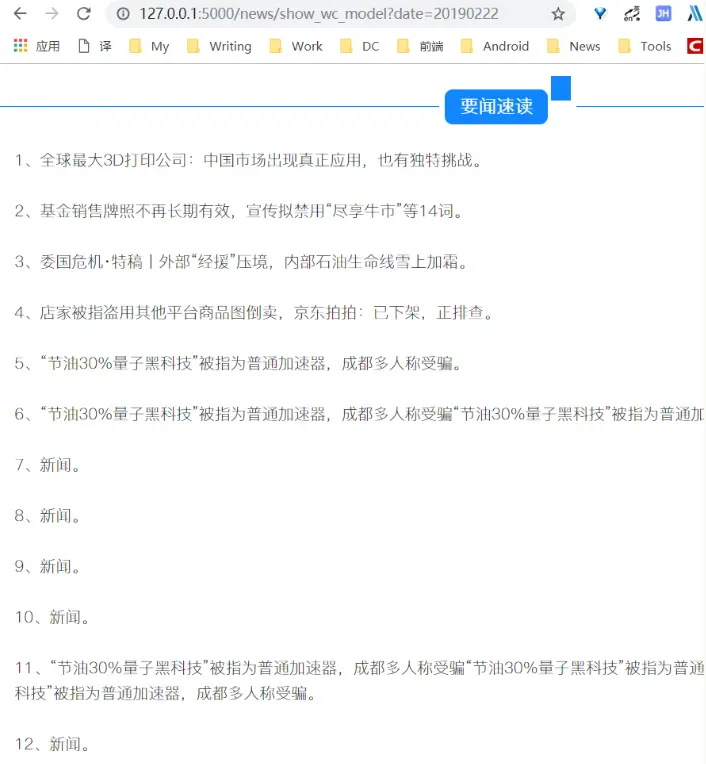
Task: Click the browser forward arrow
Action: (x=52, y=14)
